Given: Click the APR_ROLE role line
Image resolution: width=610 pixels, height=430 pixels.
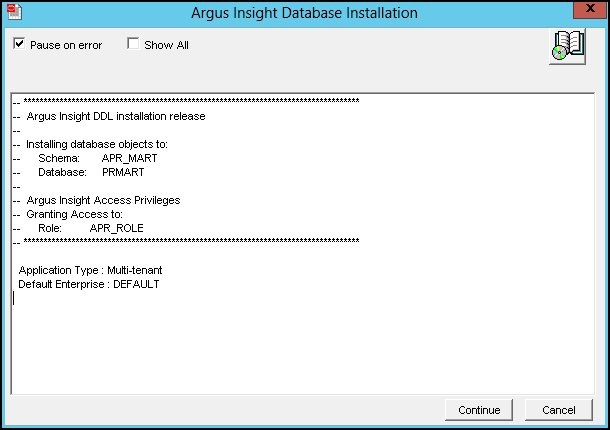Looking at the screenshot, I should pyautogui.click(x=90, y=228).
